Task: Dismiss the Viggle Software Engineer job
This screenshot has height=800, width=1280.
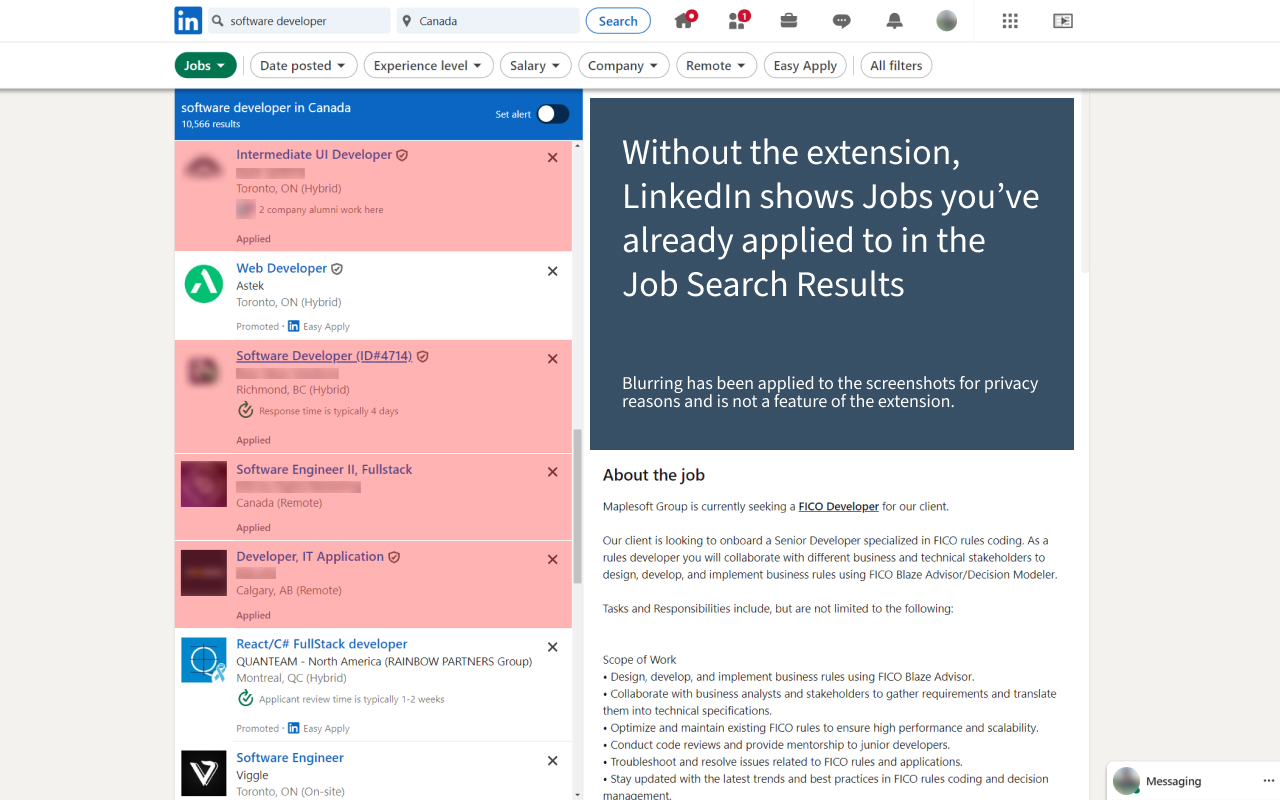Action: pyautogui.click(x=553, y=761)
